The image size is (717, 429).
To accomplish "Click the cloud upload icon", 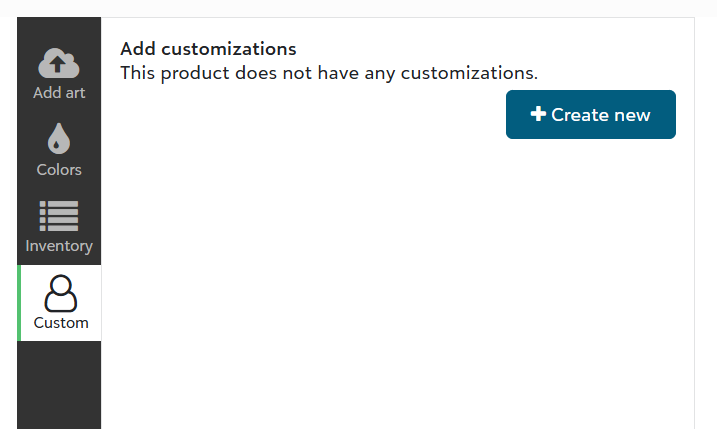I will (59, 64).
